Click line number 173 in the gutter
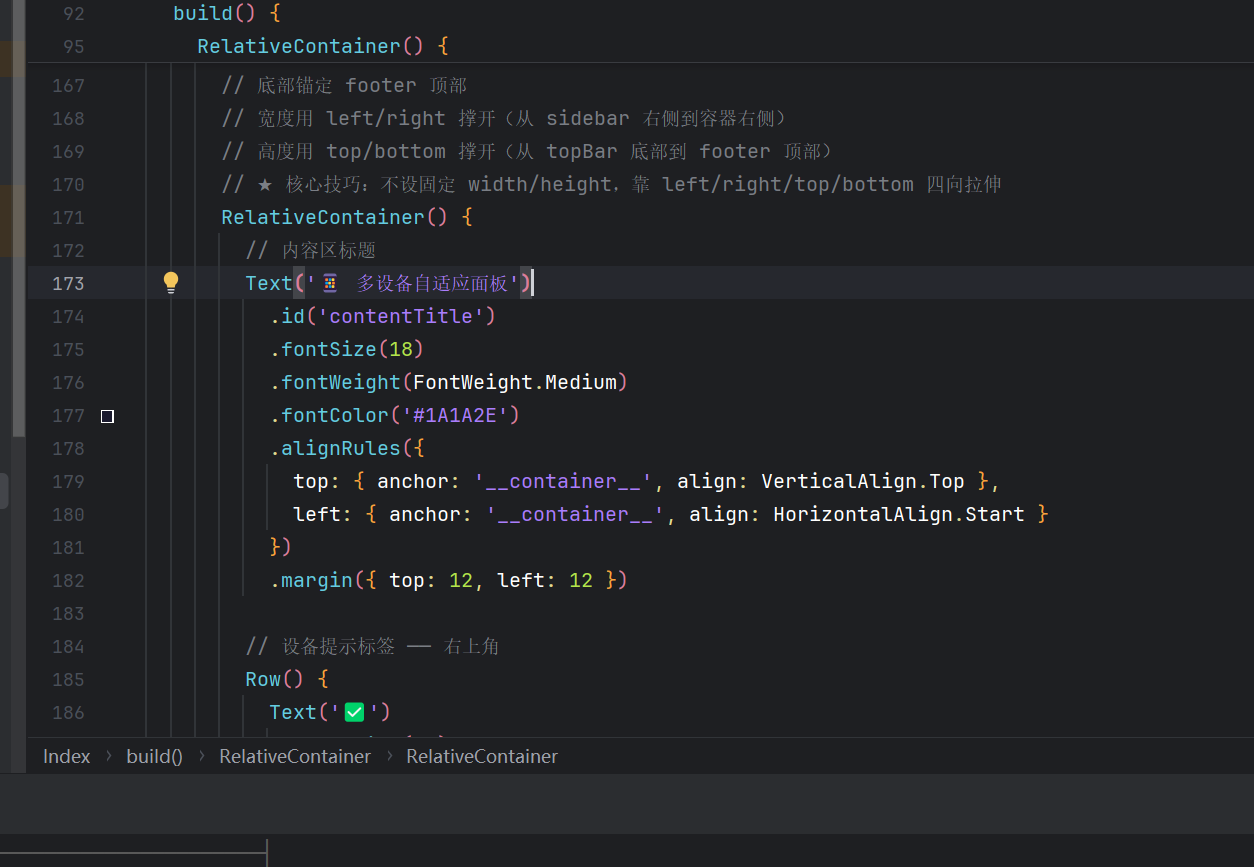This screenshot has width=1254, height=867. [x=68, y=284]
